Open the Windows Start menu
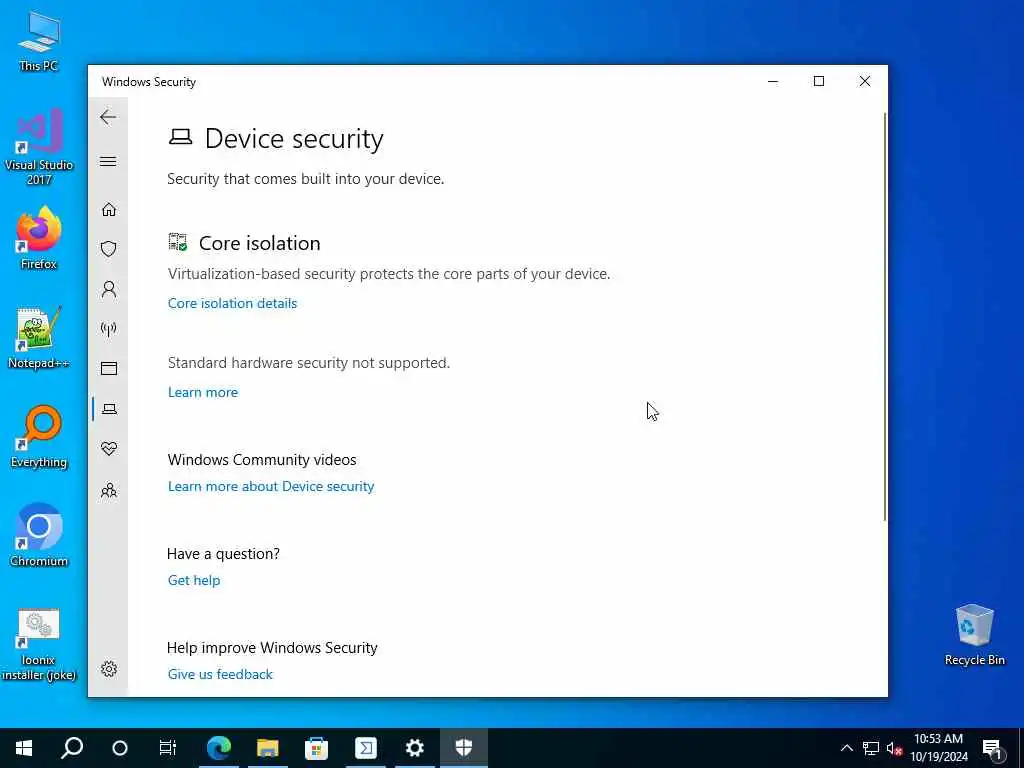The height and width of the screenshot is (768, 1024). tap(24, 748)
